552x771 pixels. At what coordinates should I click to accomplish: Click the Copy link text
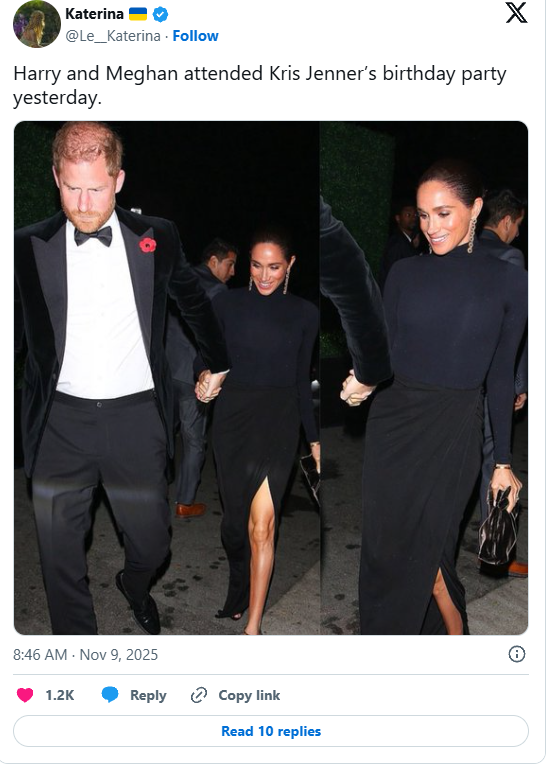249,695
